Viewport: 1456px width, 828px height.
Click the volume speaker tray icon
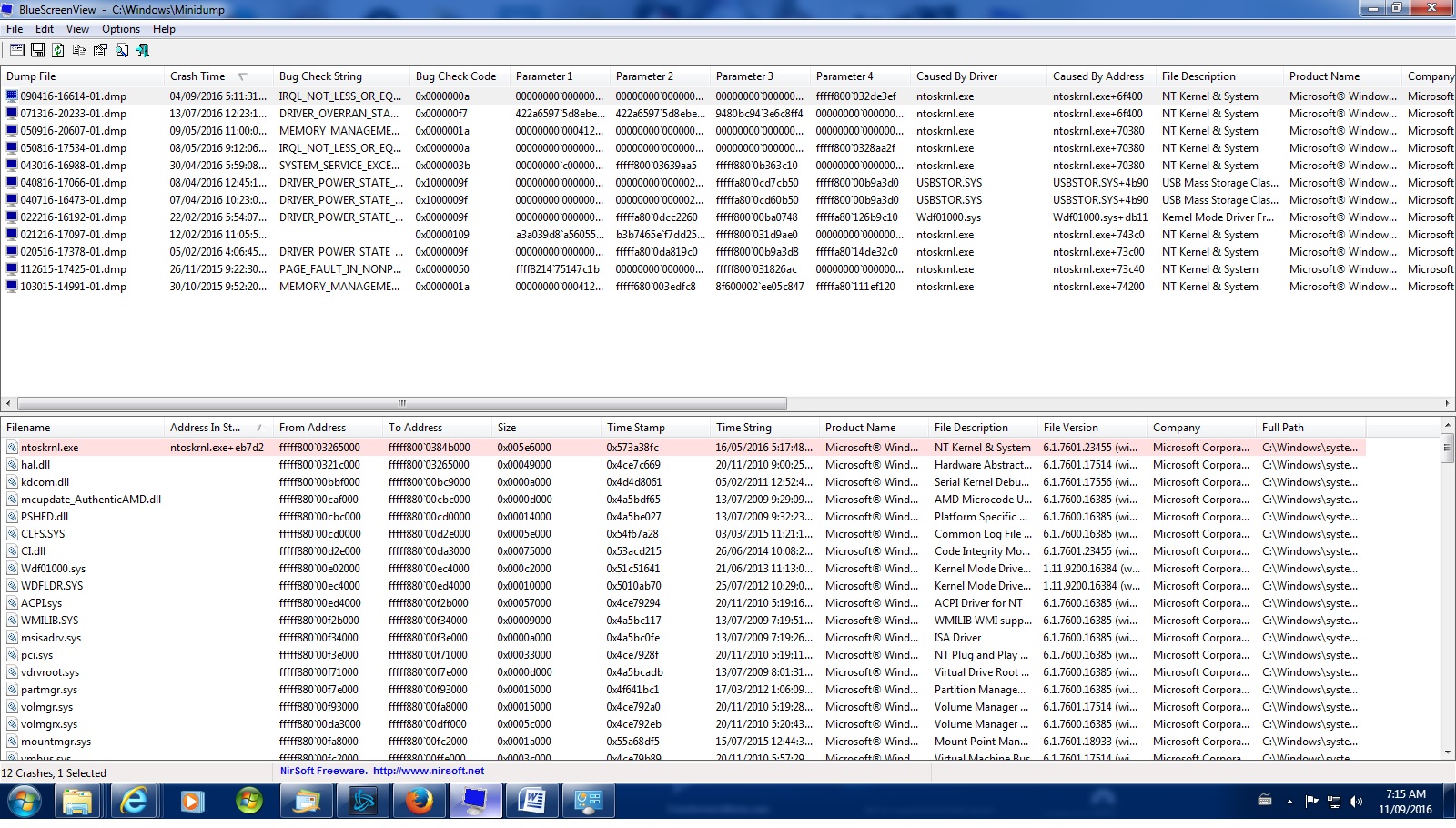pyautogui.click(x=1356, y=802)
